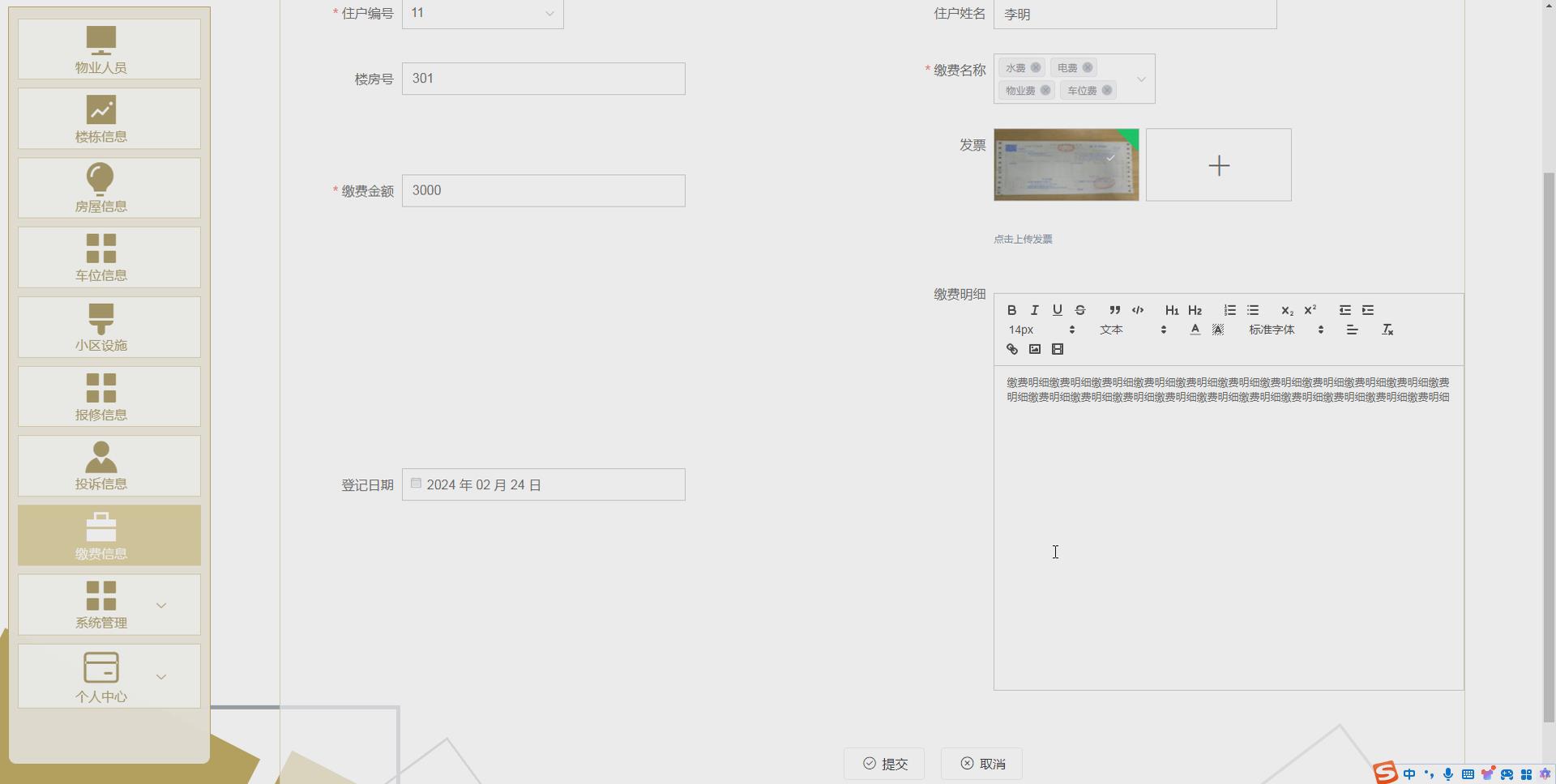1556x784 pixels.
Task: Expand the 个人中心 submenu chevron
Action: coord(160,677)
